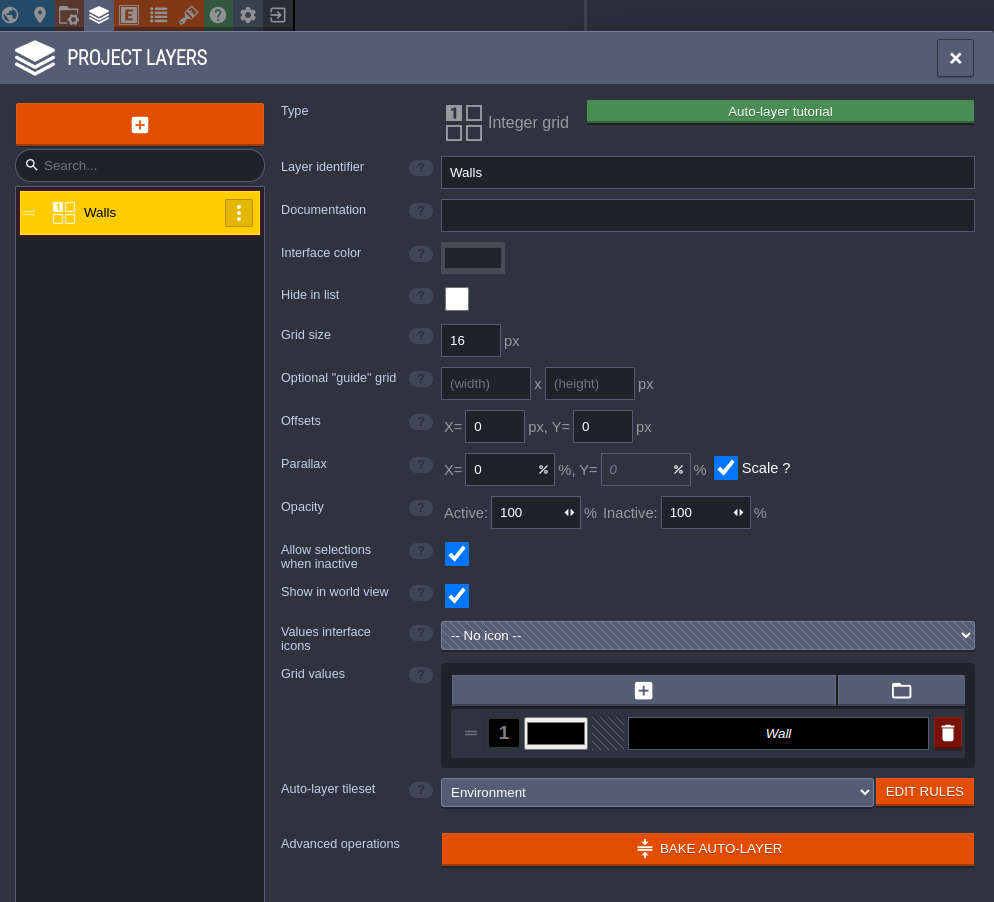Open the Values interface icons dropdown
Image resolution: width=994 pixels, height=902 pixels.
coord(707,636)
